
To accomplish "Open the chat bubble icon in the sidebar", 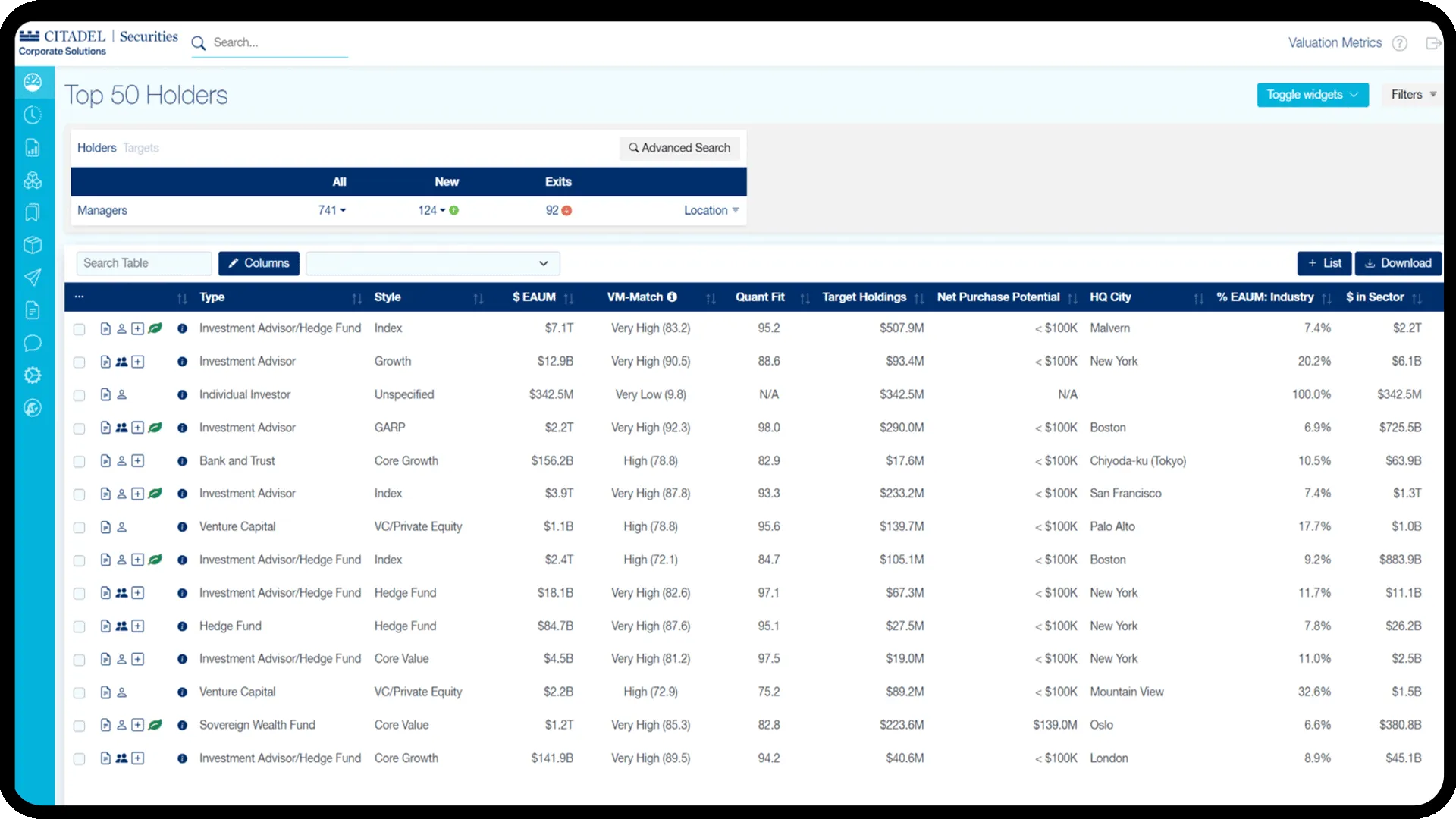I will (x=33, y=344).
